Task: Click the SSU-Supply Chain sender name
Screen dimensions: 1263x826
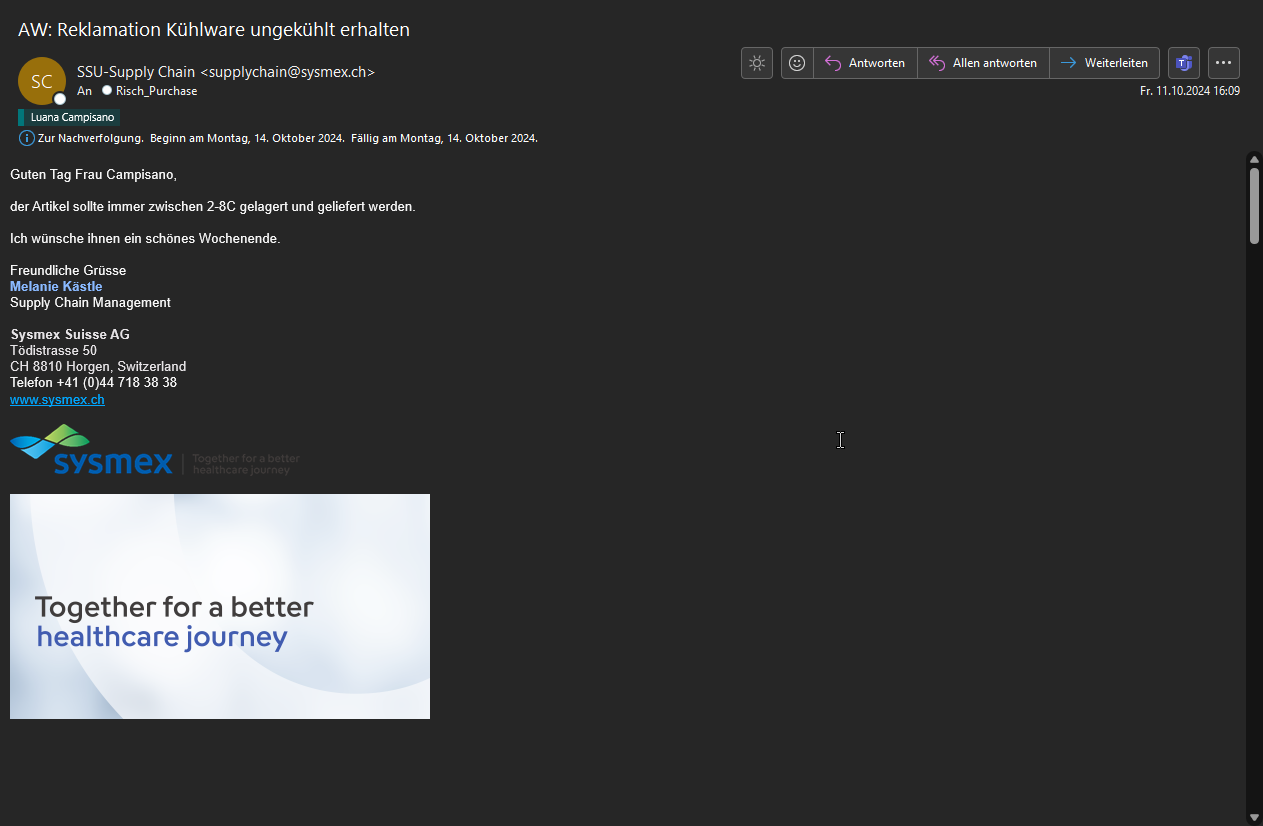Action: pyautogui.click(x=136, y=72)
